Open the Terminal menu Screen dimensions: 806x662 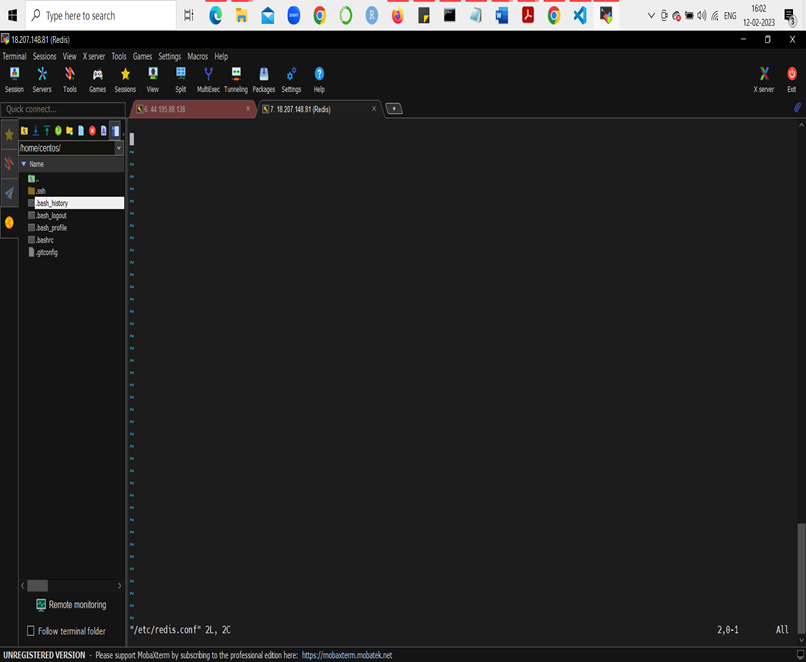15,56
